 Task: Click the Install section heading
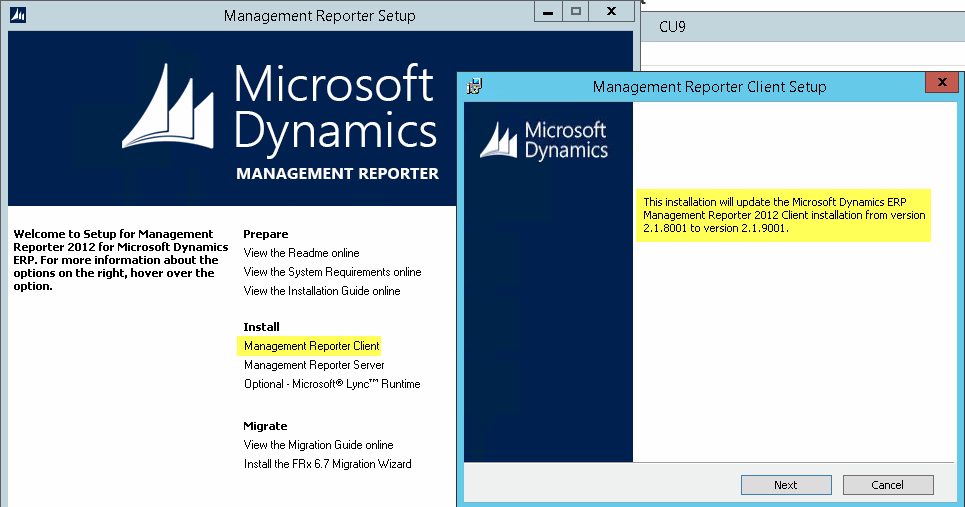click(x=261, y=327)
